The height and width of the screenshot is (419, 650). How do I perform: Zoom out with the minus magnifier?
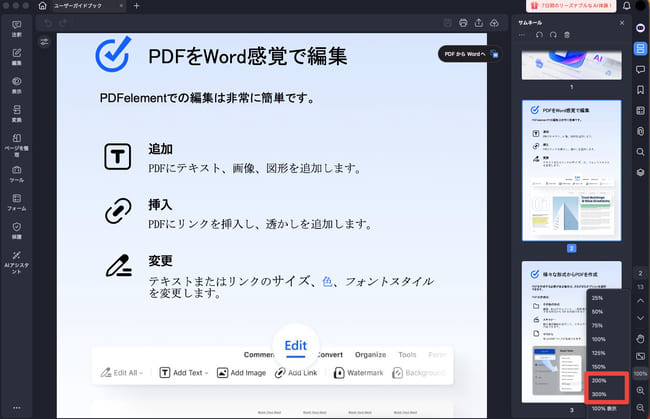[640, 408]
